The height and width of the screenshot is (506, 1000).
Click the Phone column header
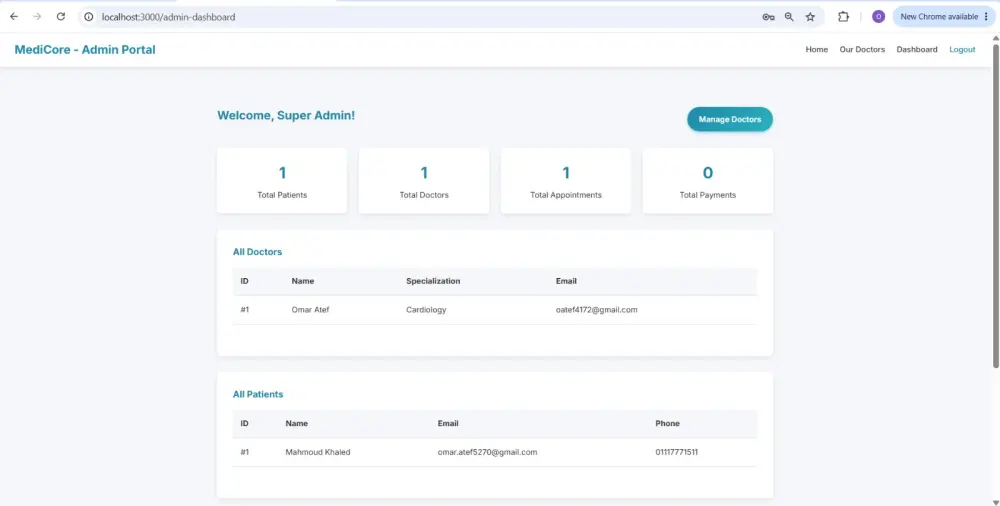[x=667, y=423]
